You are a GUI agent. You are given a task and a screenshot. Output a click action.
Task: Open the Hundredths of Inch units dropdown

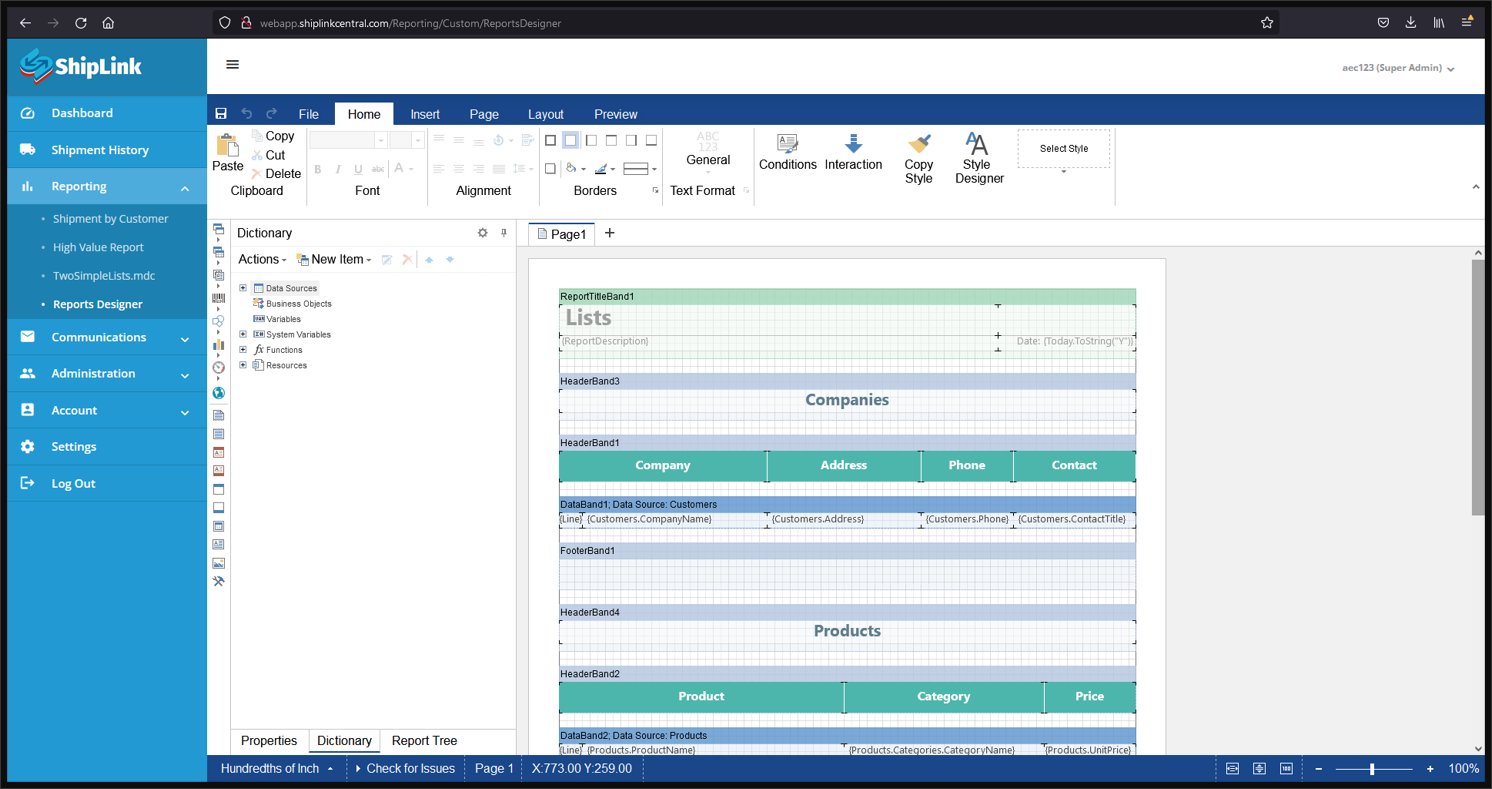(276, 769)
